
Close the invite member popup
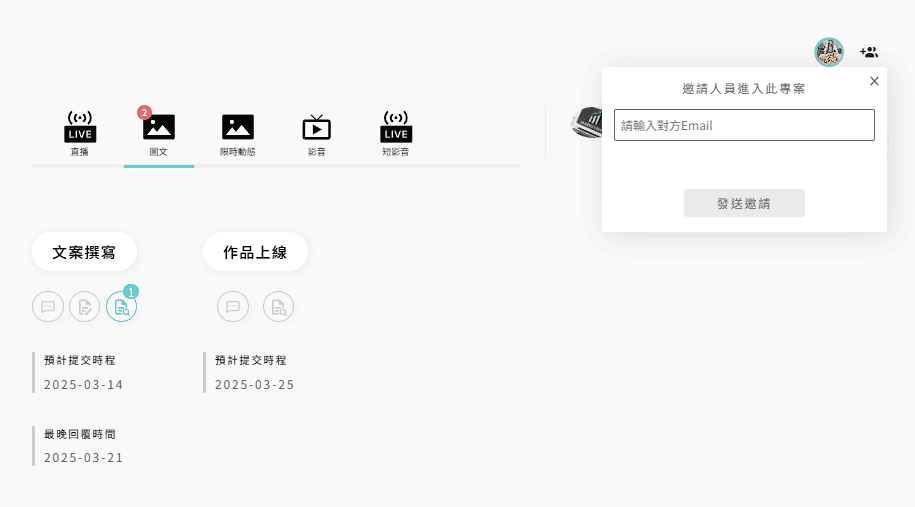(874, 81)
